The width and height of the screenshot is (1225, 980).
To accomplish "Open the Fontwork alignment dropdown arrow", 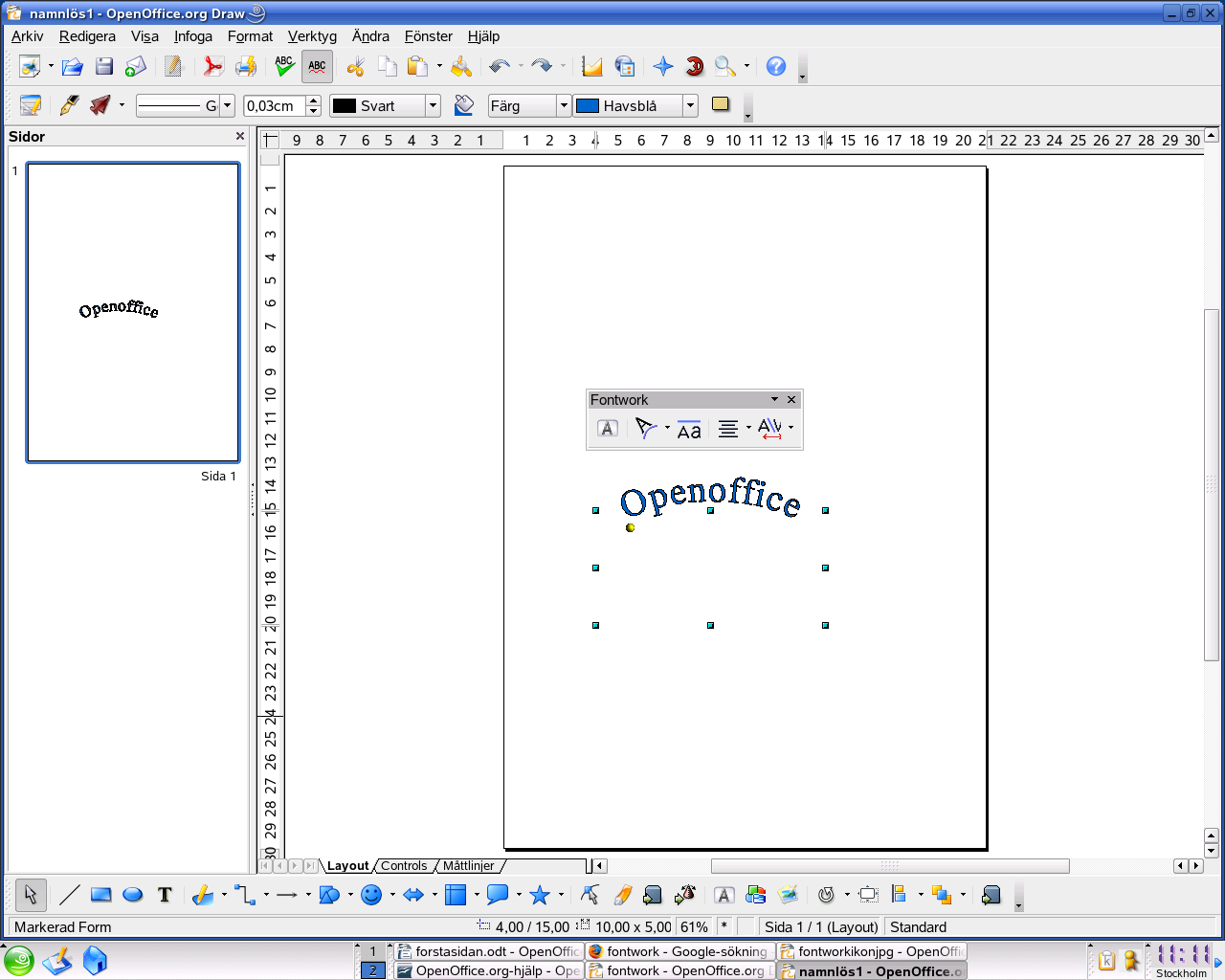I will [748, 428].
